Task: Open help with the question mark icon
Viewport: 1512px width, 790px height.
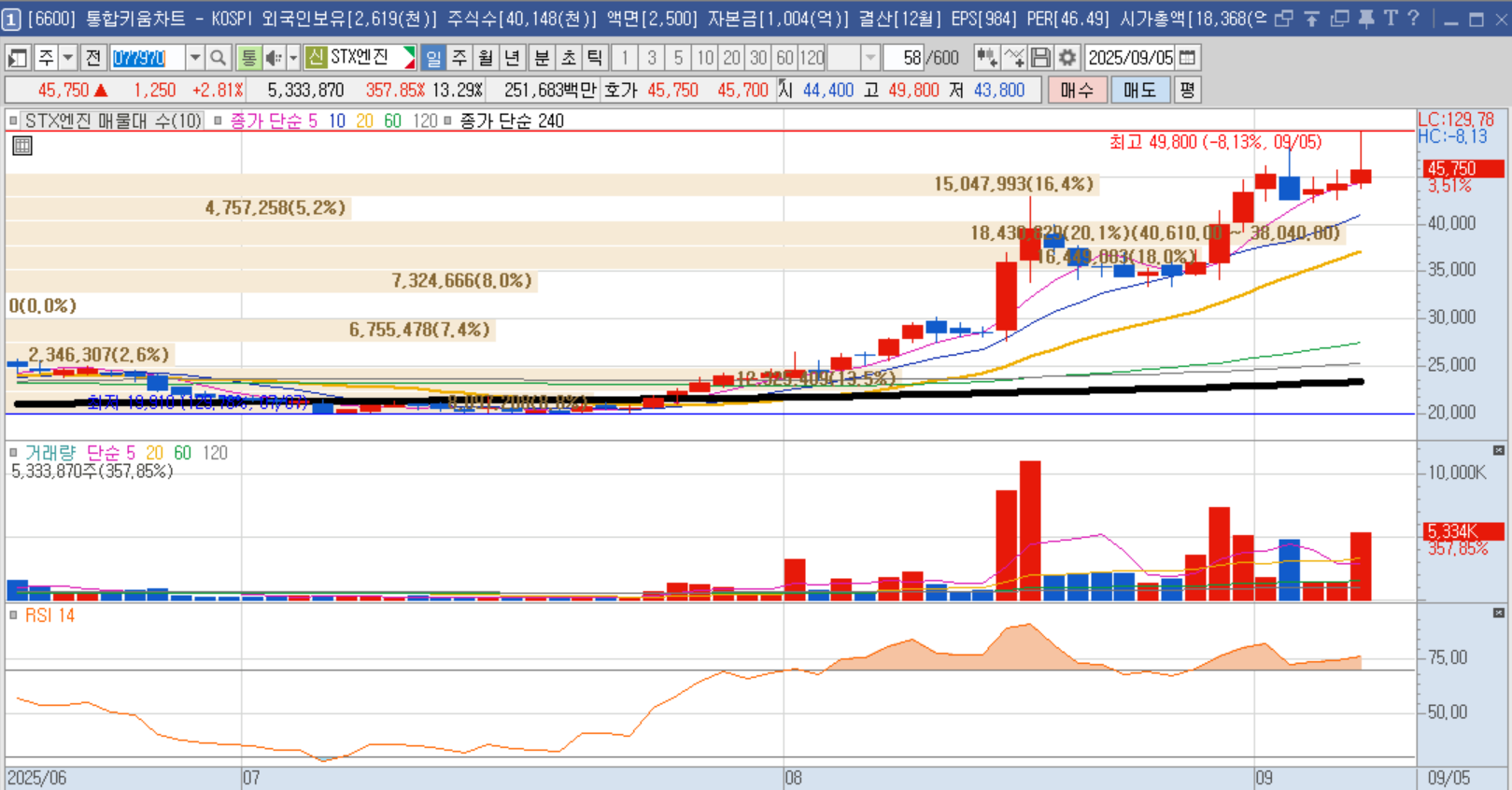Action: tap(1413, 19)
